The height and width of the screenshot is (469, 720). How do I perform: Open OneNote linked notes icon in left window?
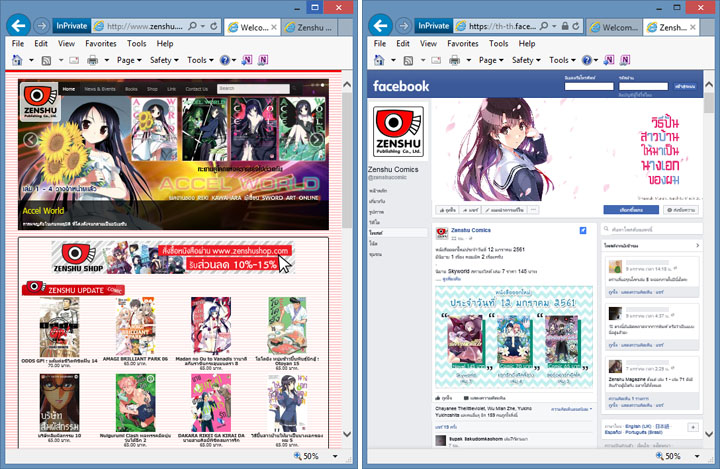[263, 60]
